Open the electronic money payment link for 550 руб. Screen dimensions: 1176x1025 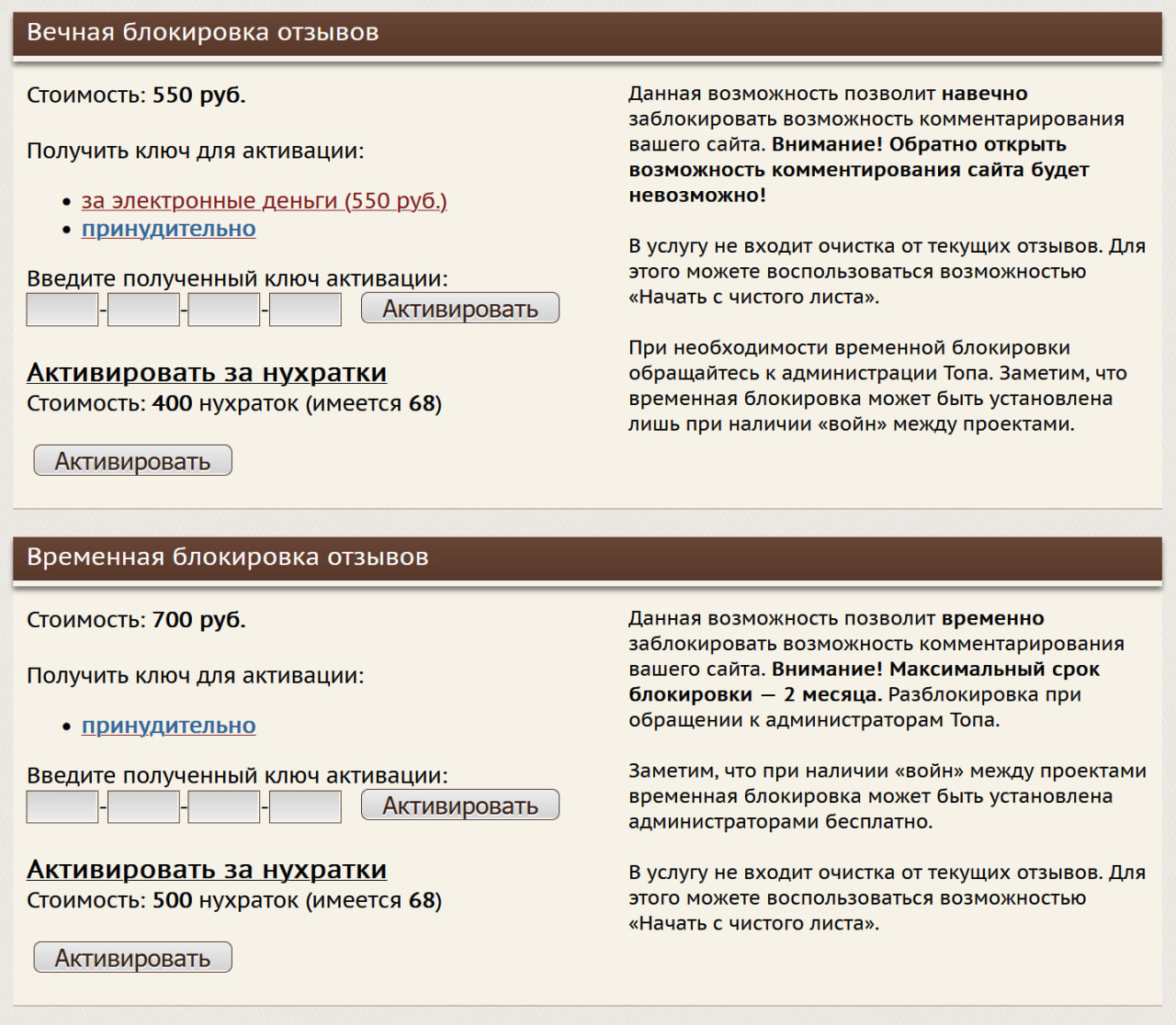(264, 200)
